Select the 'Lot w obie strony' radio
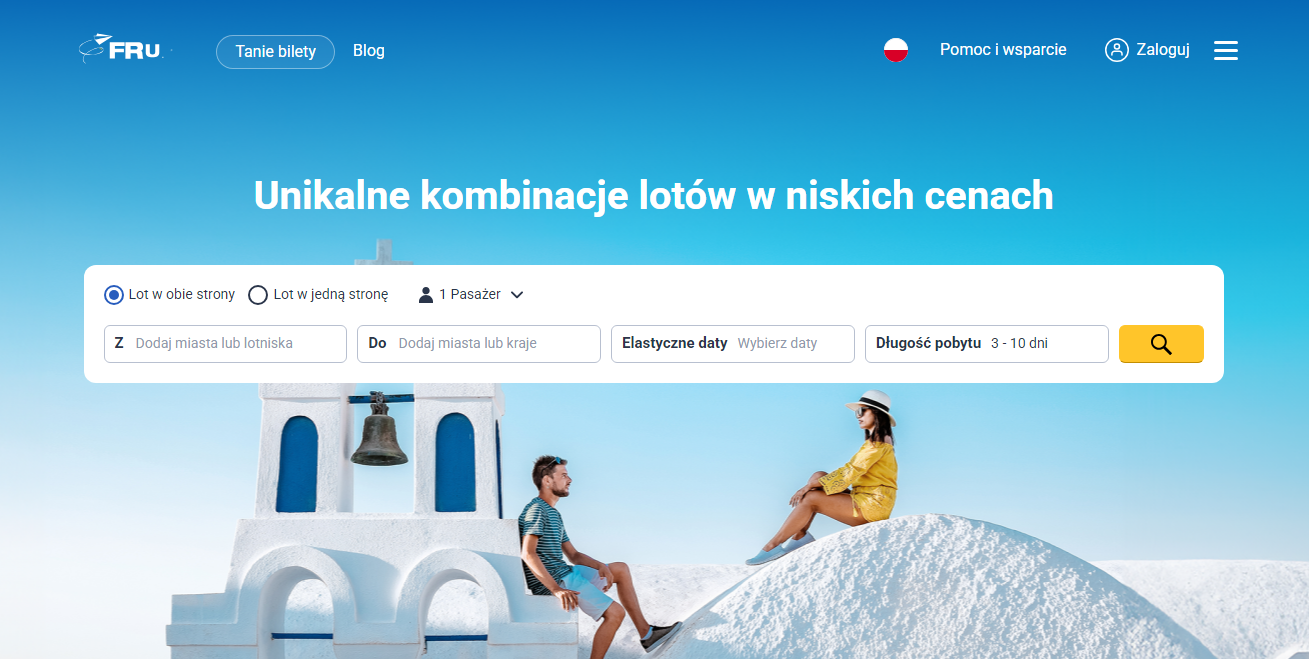 click(x=114, y=295)
